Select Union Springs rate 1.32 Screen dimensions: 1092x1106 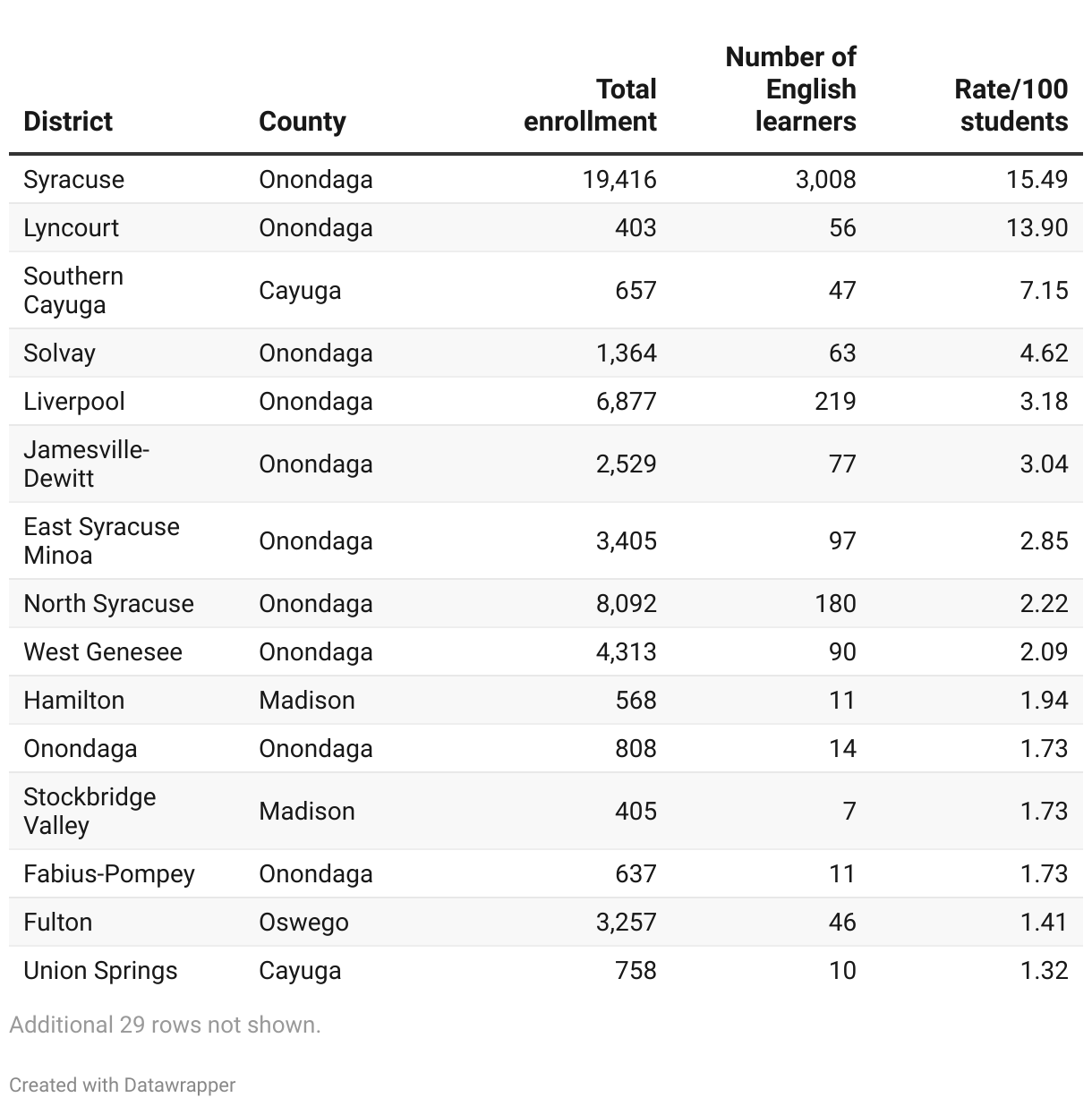pyautogui.click(x=1044, y=970)
